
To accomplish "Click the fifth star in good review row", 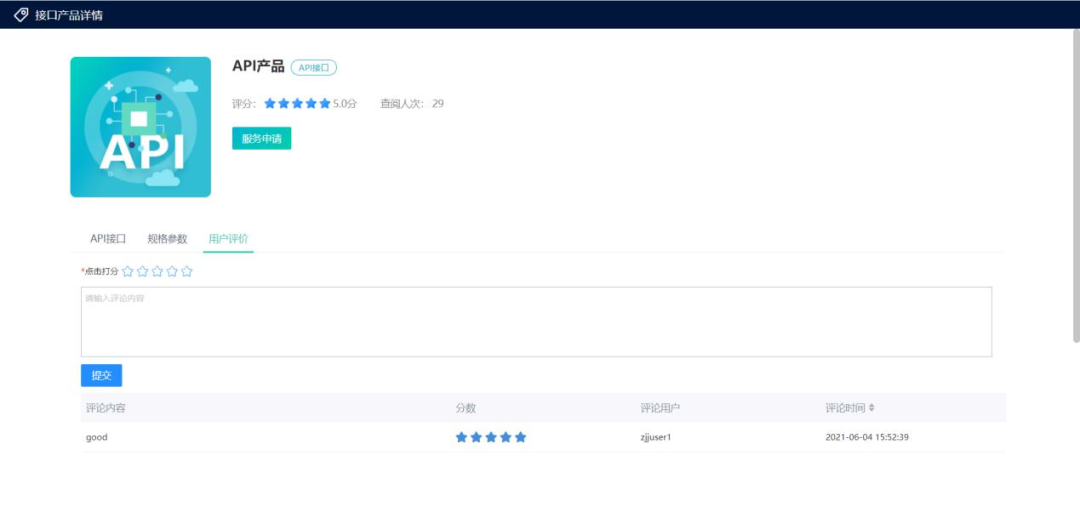I will 520,437.
